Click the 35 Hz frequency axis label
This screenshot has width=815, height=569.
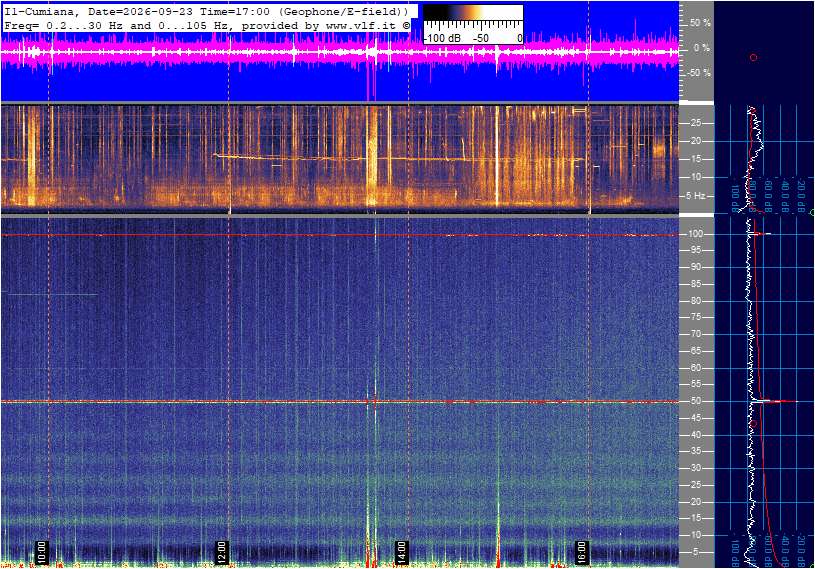[x=695, y=452]
